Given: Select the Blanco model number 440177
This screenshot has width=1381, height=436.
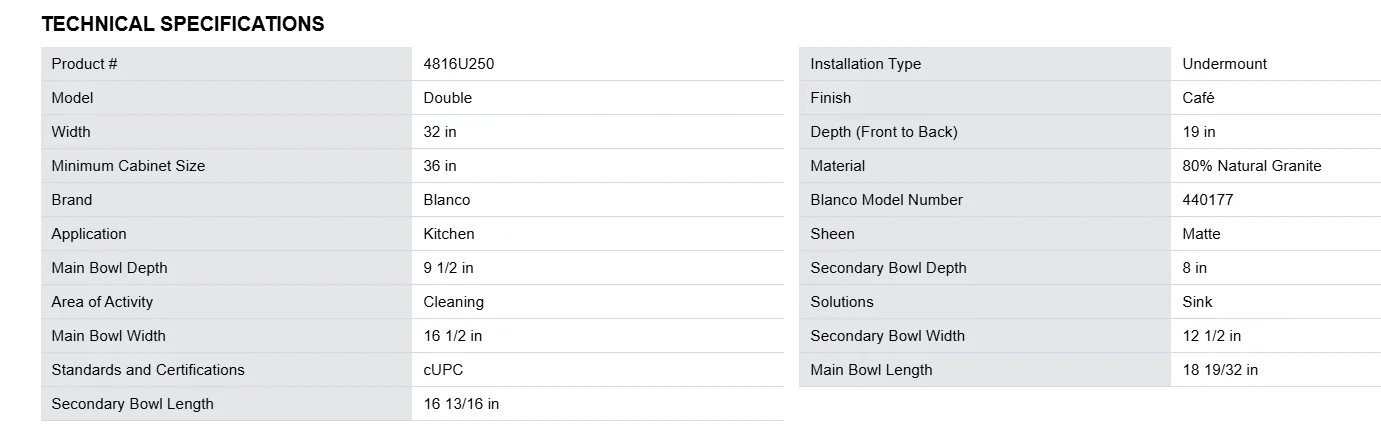Looking at the screenshot, I should coord(1208,200).
